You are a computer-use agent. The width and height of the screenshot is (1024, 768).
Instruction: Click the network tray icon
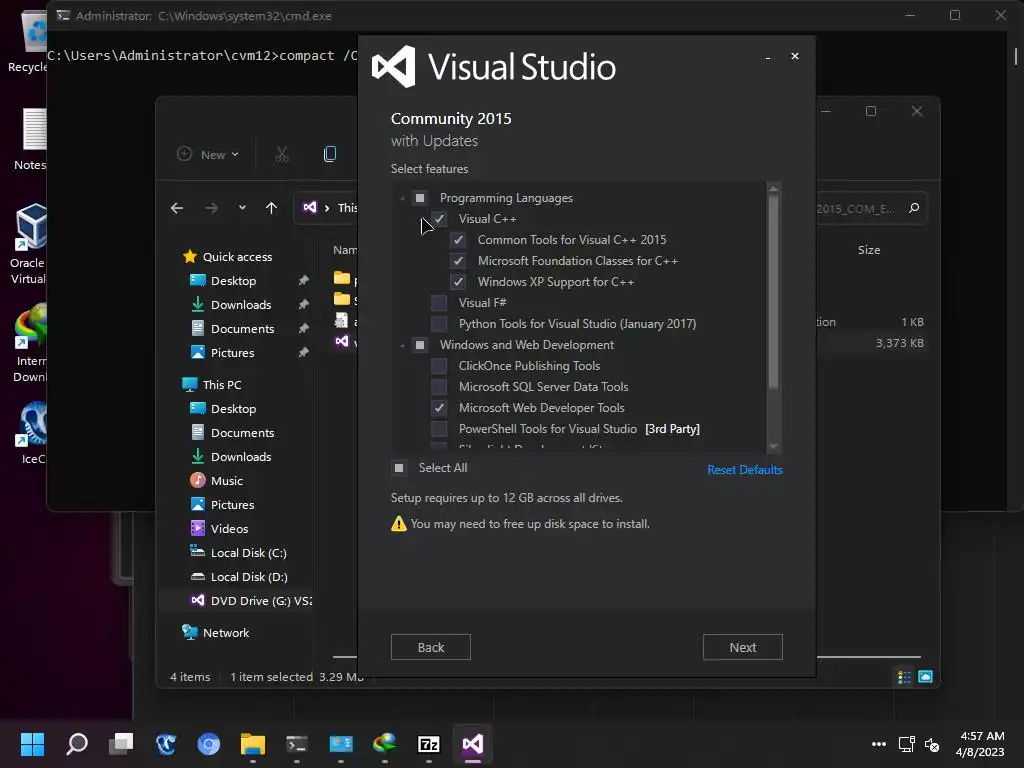coord(906,744)
